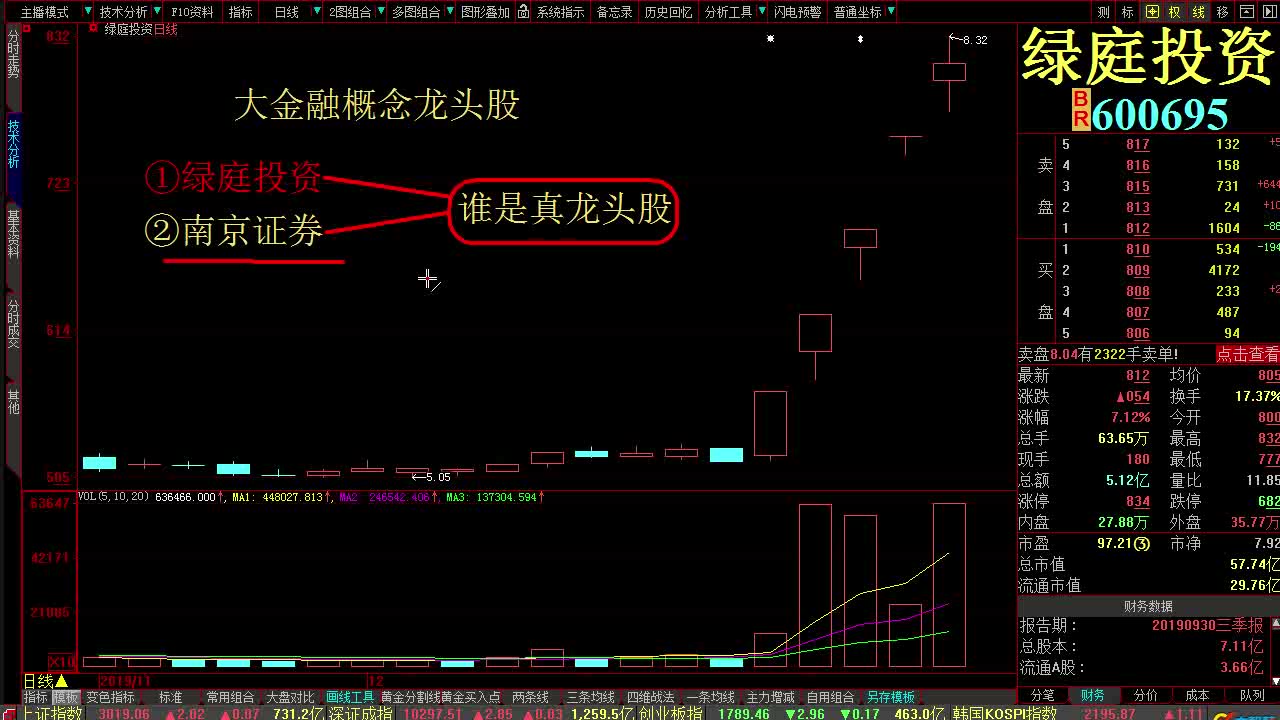1280x720 pixels.
Task: Apply 变色指标 template
Action: pos(110,697)
